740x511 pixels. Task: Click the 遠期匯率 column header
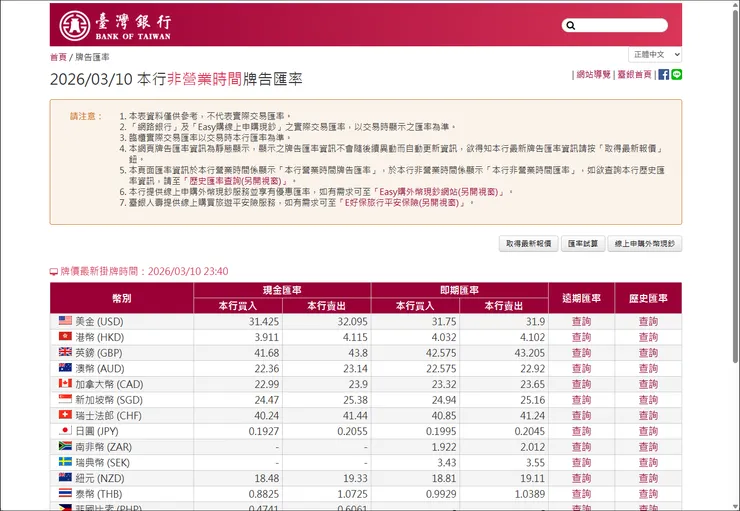tap(581, 298)
